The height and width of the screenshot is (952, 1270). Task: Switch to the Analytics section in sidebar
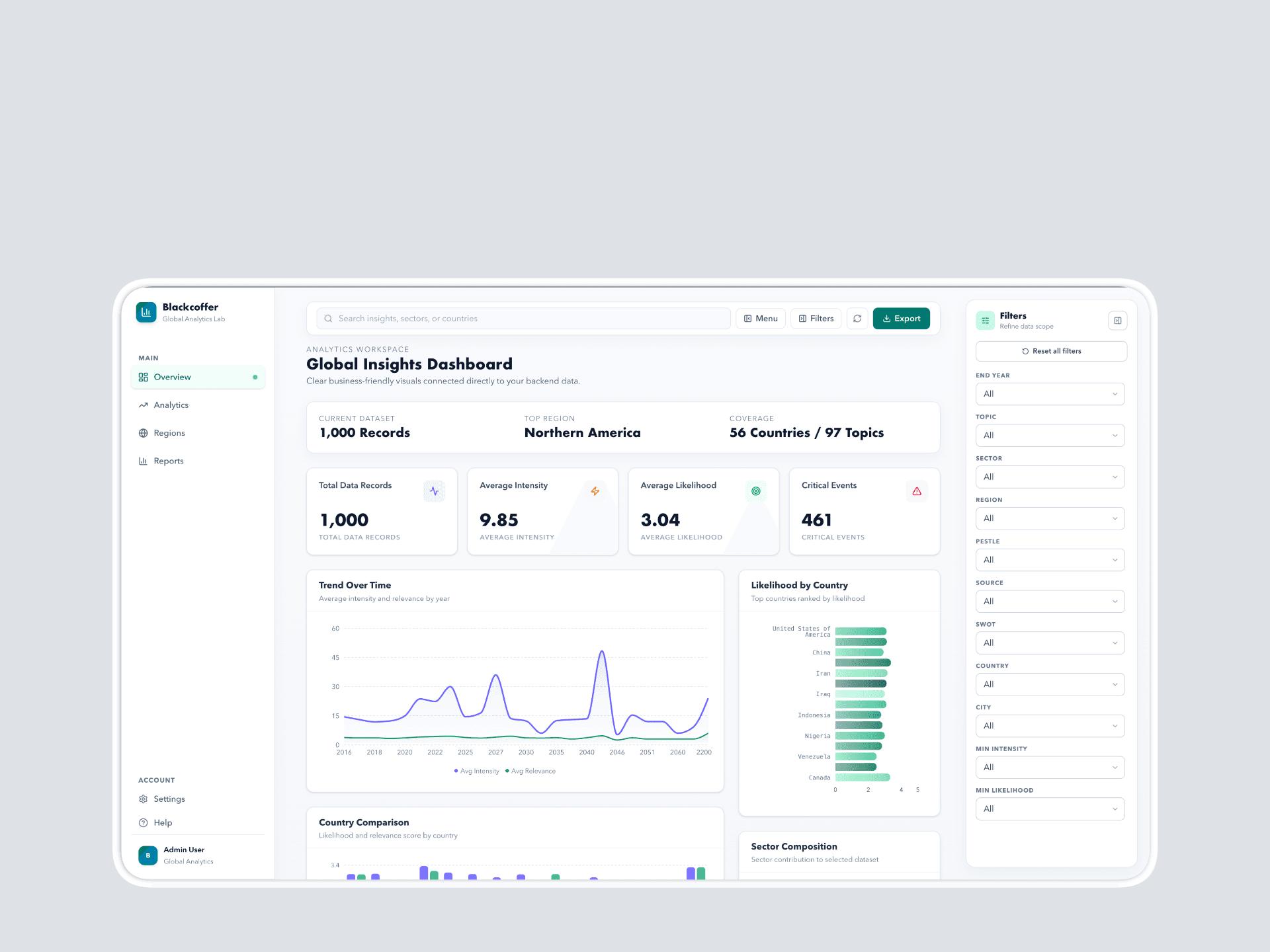pyautogui.click(x=170, y=405)
